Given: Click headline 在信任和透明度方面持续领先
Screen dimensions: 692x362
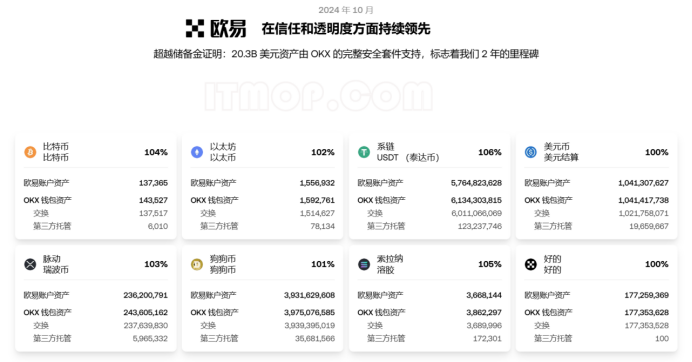Looking at the screenshot, I should (346, 29).
